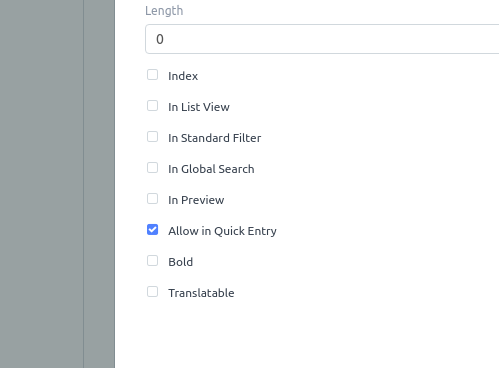Viewport: 499px width, 368px height.
Task: Enable the Bold checkbox
Action: pos(152,261)
